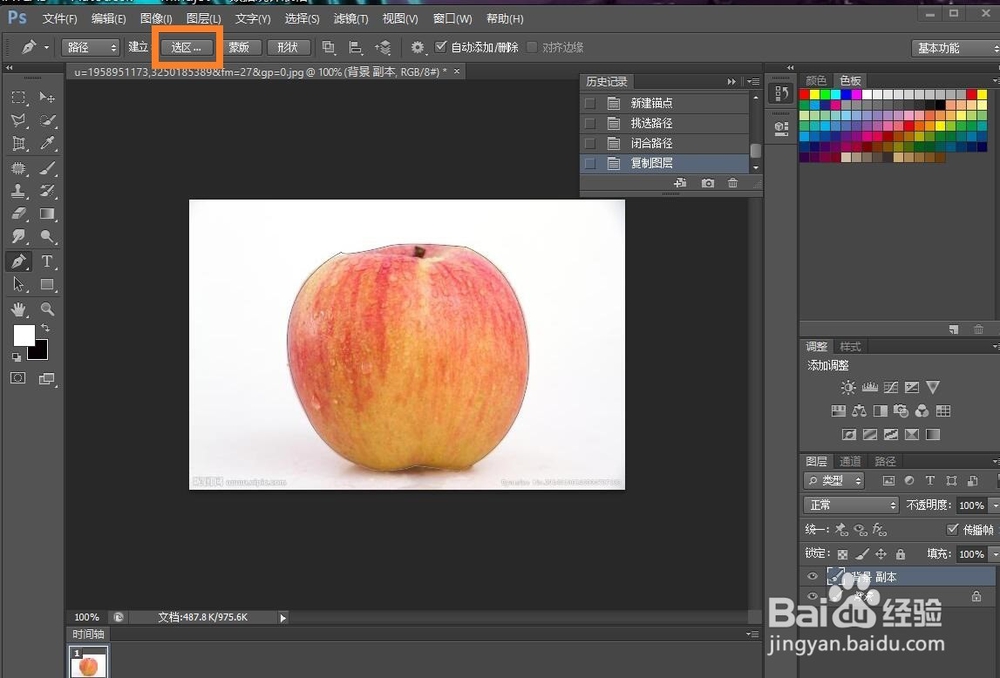Select the 闭合路径 history state
The image size is (1000, 678).
pyautogui.click(x=664, y=144)
